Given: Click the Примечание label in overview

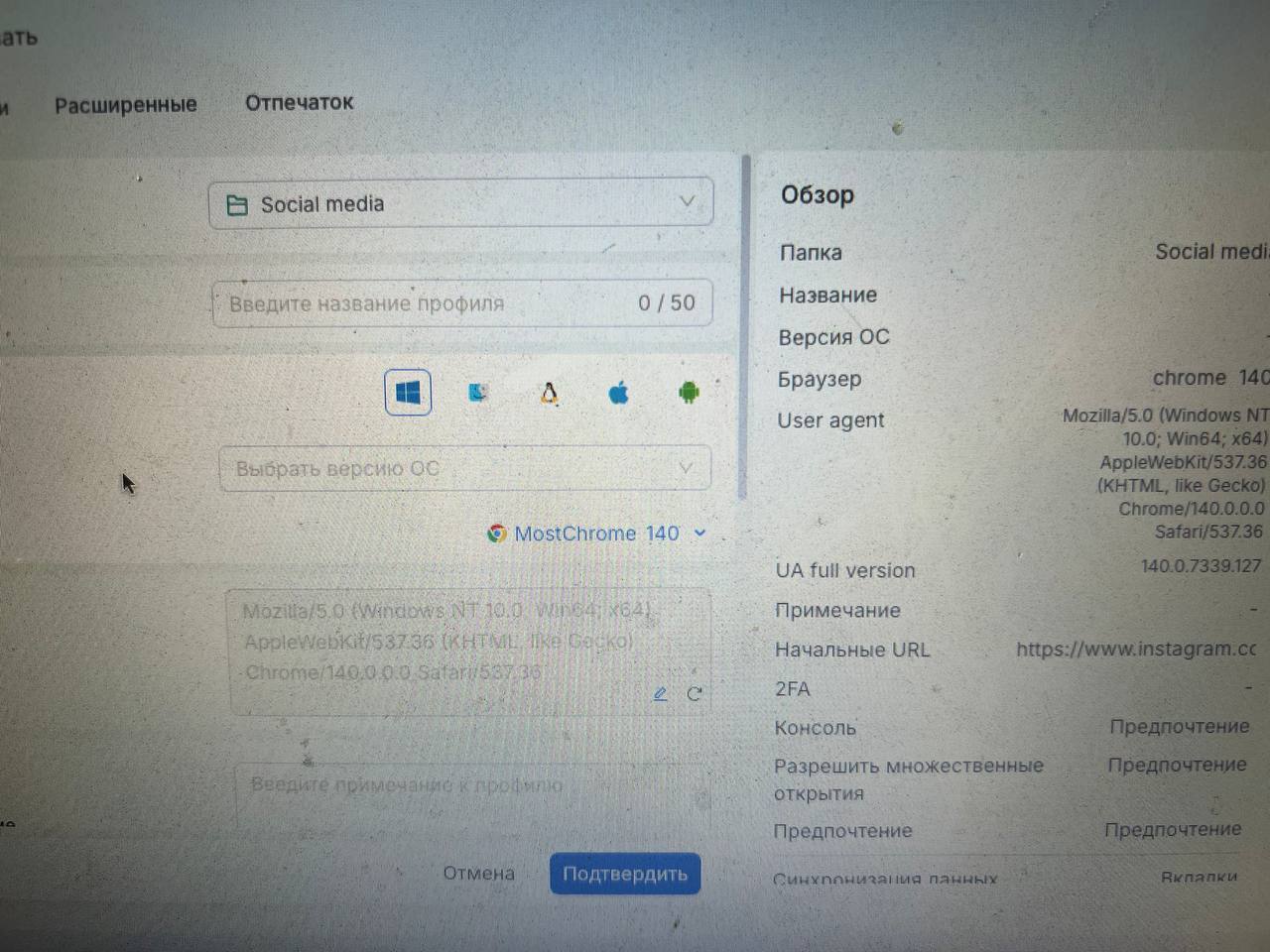Looking at the screenshot, I should (837, 610).
